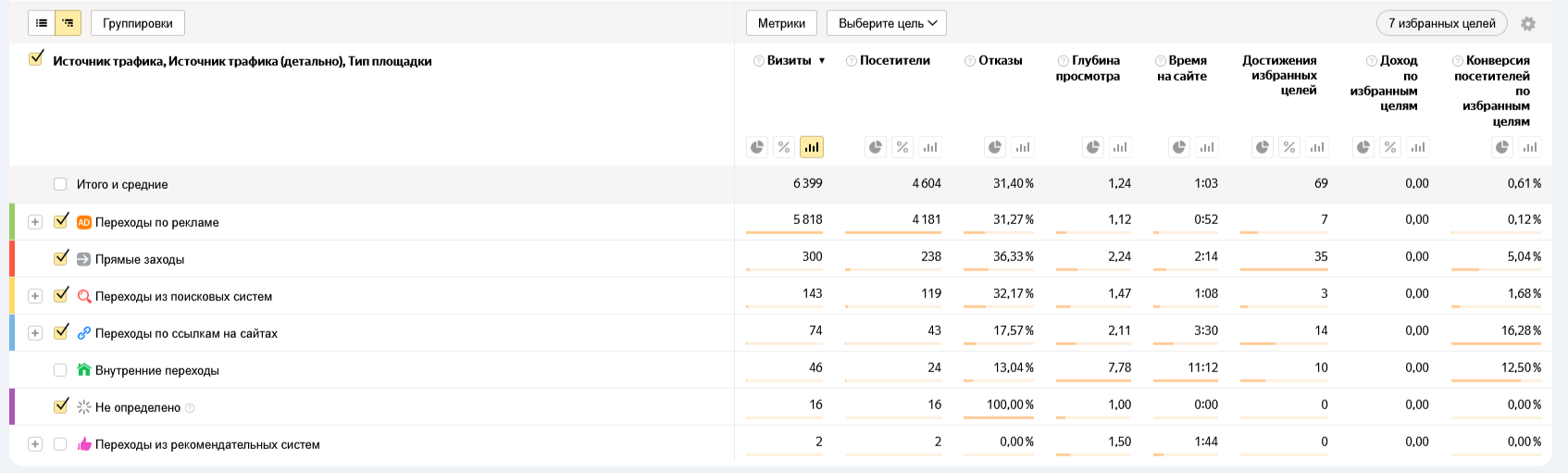Select the bar chart icon under Визиты
1568x473 pixels.
tap(812, 147)
